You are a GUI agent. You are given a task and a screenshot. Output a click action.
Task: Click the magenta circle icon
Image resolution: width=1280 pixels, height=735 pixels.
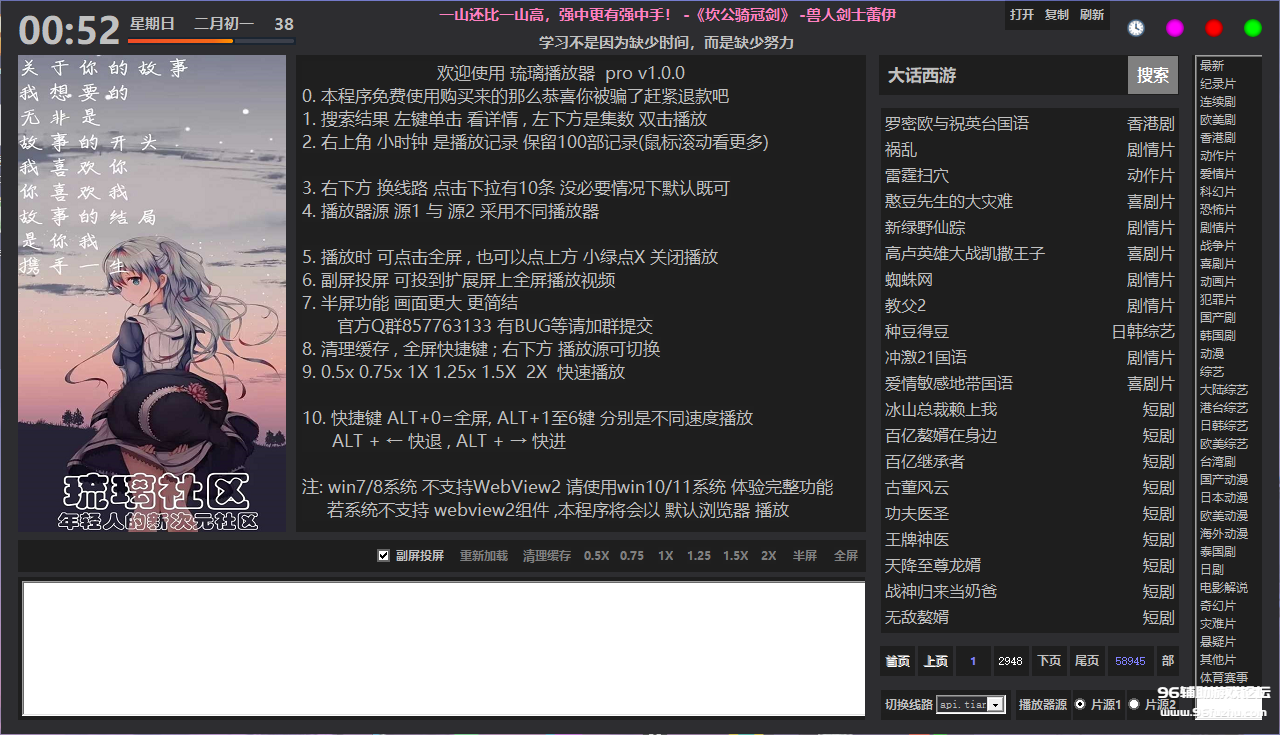(x=1175, y=28)
